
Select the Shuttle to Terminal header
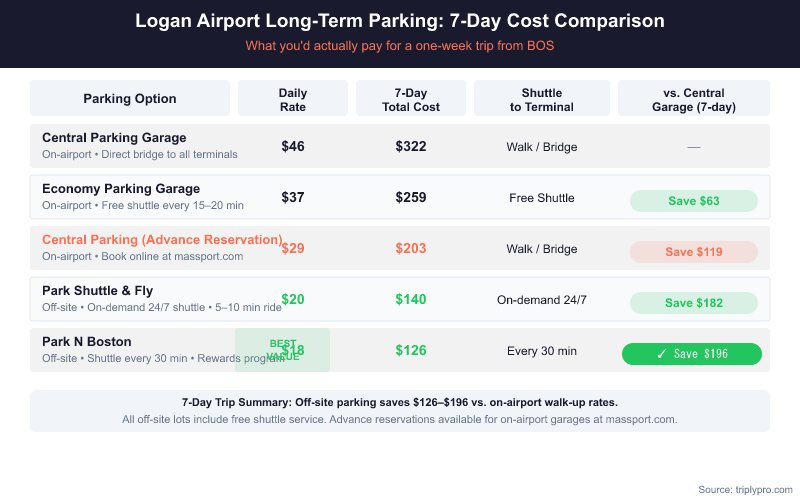point(541,99)
